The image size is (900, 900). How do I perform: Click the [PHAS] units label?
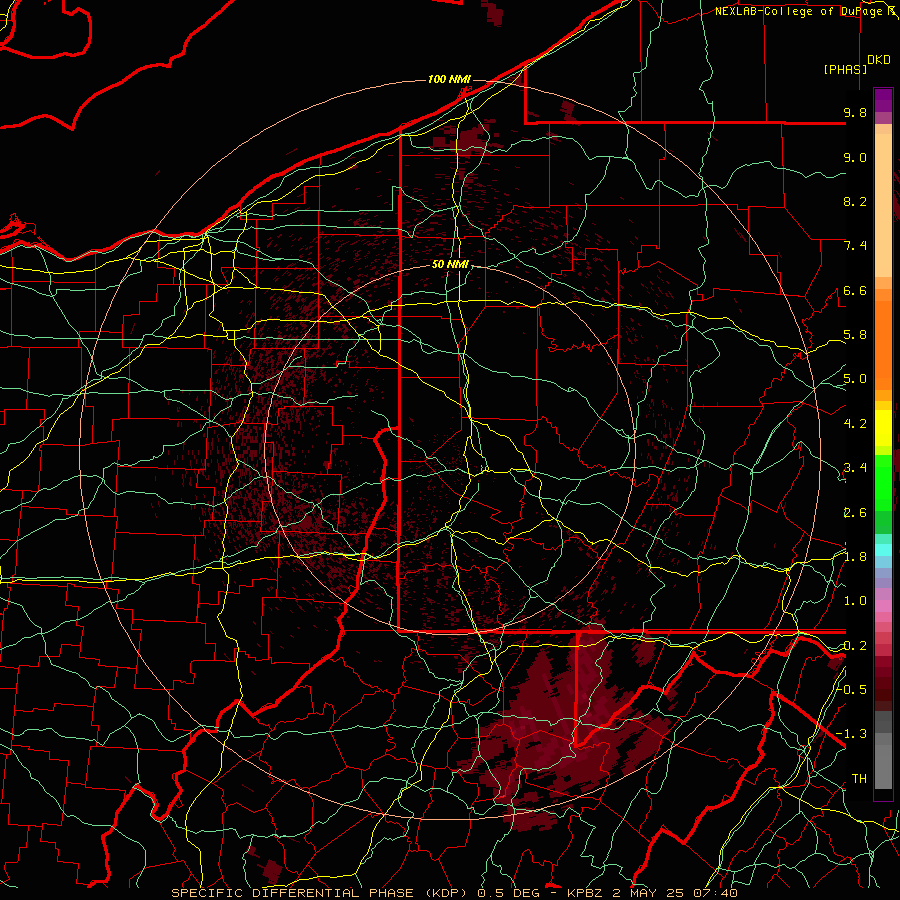pyautogui.click(x=845, y=69)
